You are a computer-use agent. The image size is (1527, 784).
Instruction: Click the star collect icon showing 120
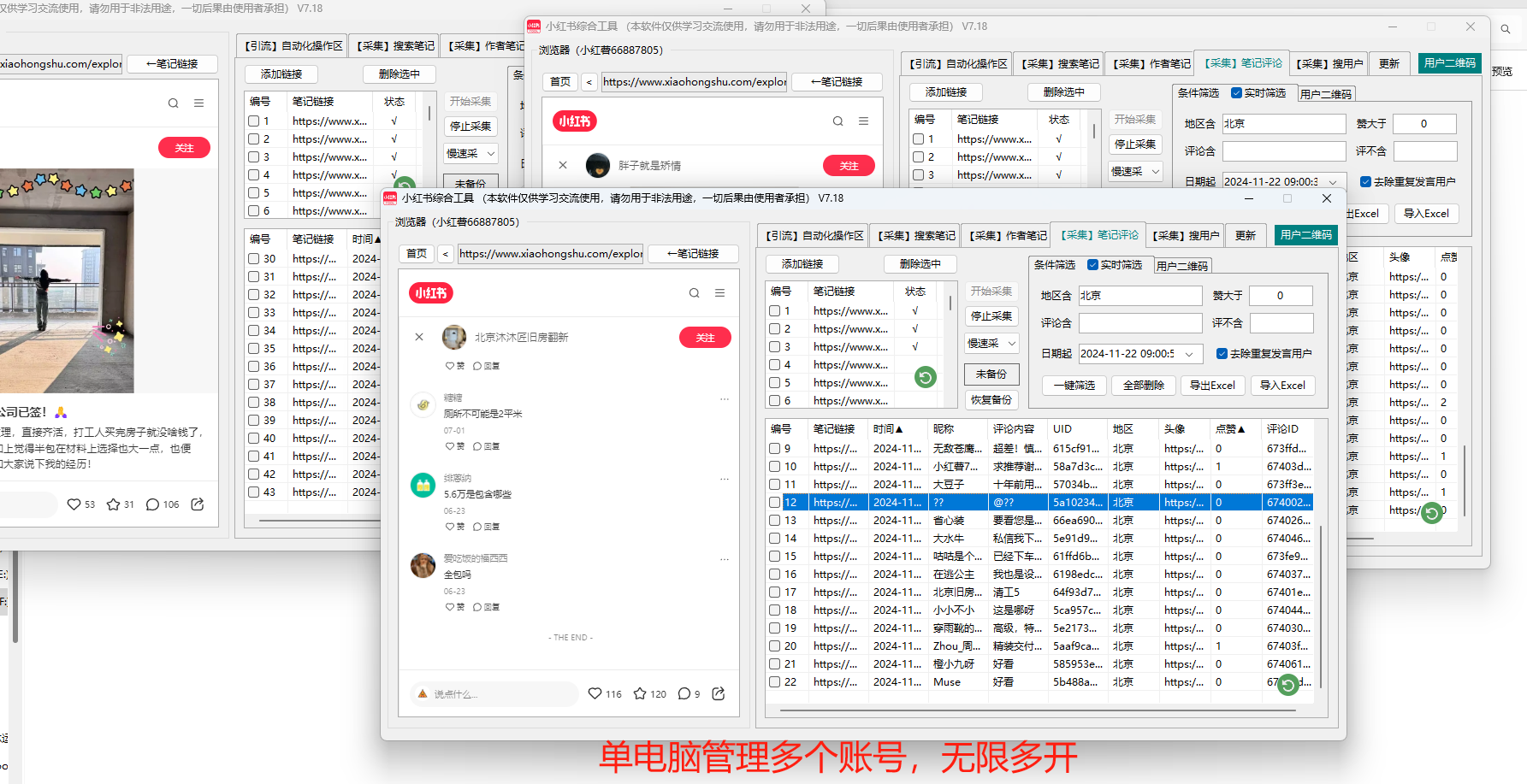(x=639, y=693)
